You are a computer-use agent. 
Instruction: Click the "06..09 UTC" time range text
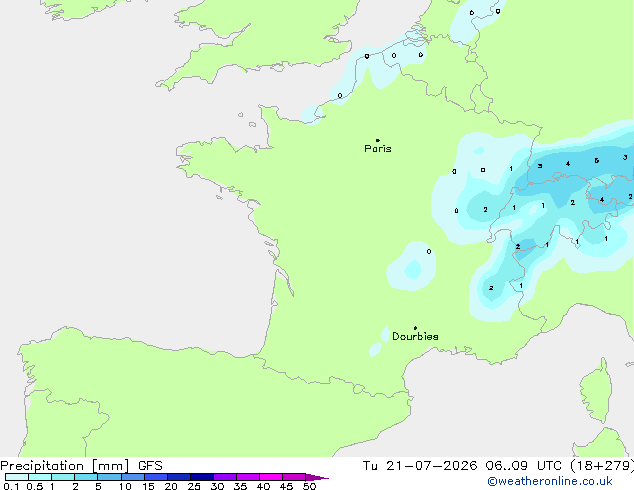pyautogui.click(x=524, y=466)
